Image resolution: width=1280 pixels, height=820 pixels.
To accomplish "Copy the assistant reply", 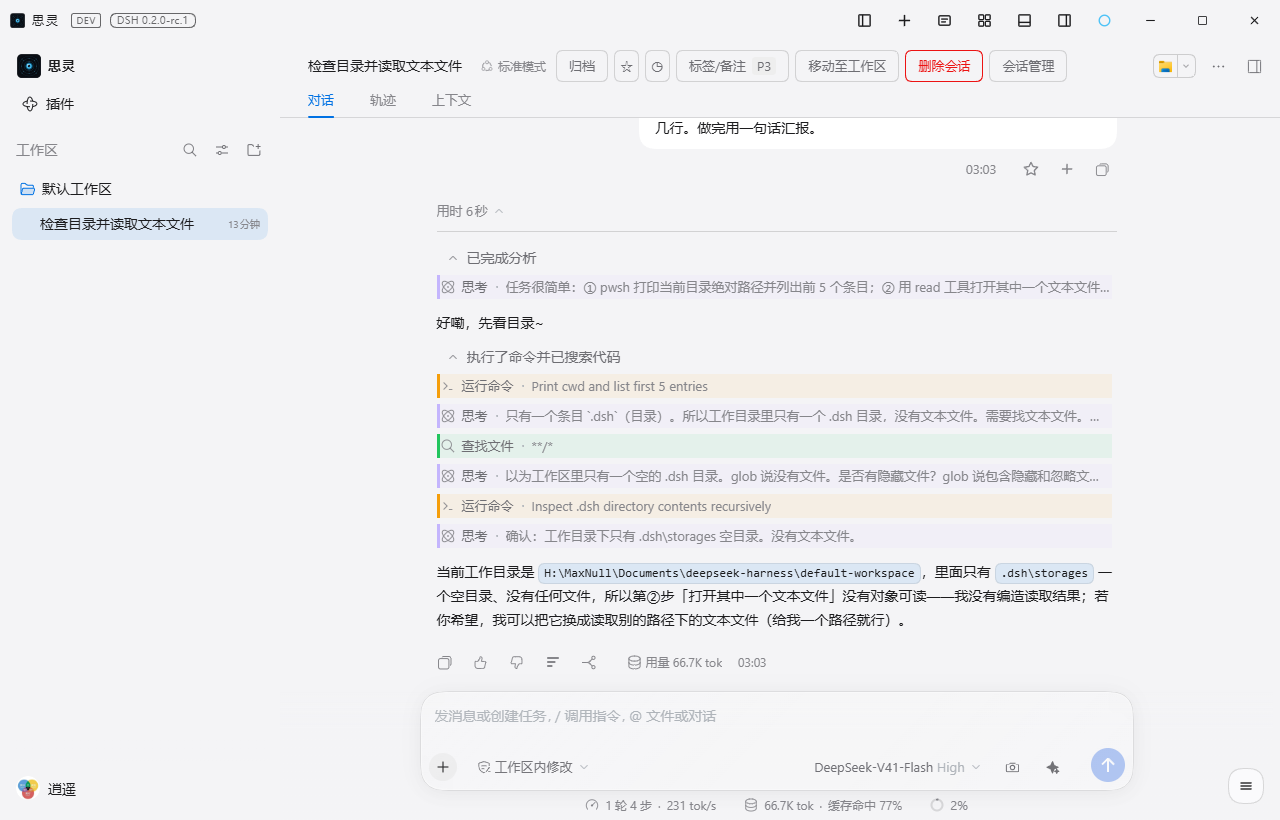I will [445, 662].
